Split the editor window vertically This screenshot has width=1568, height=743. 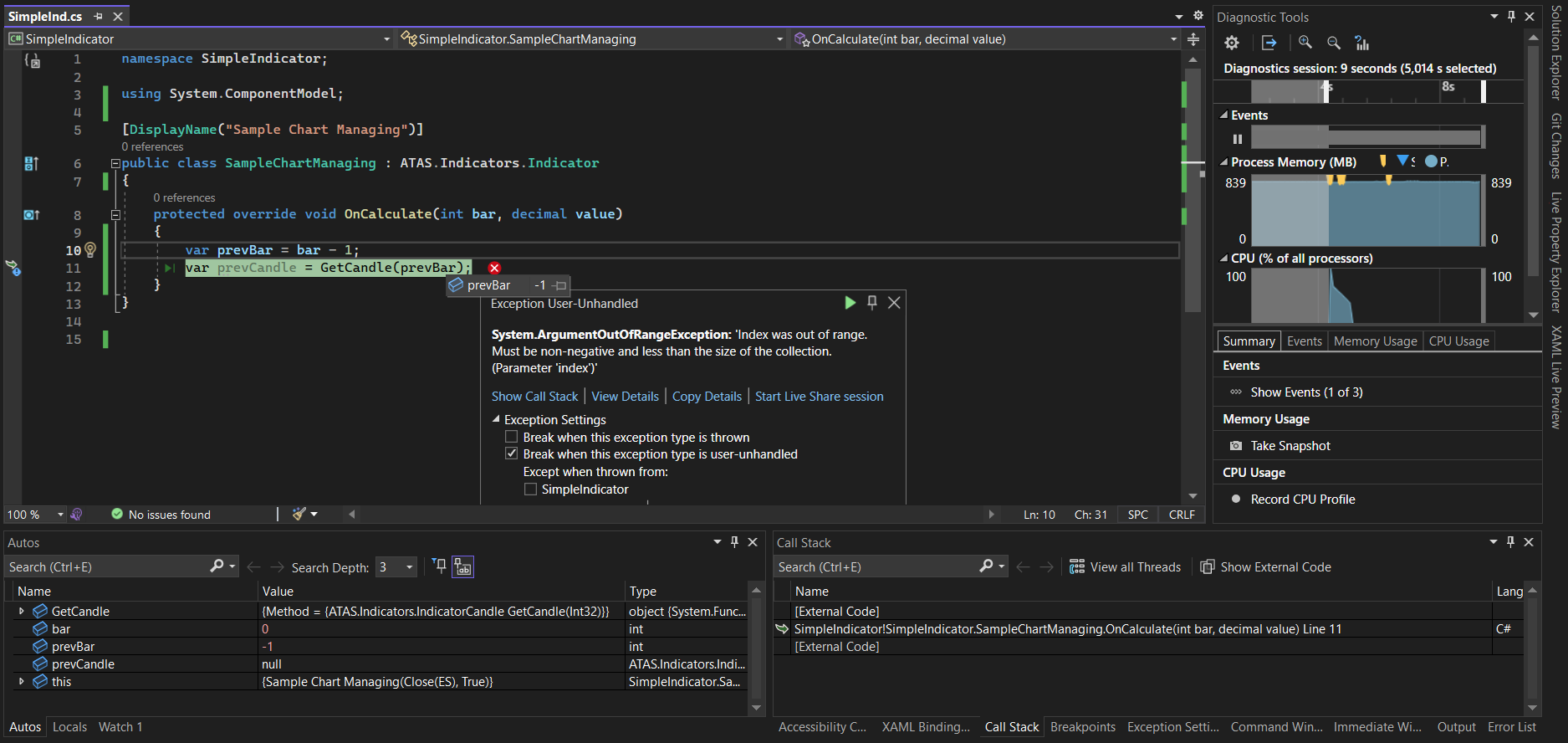tap(1193, 39)
